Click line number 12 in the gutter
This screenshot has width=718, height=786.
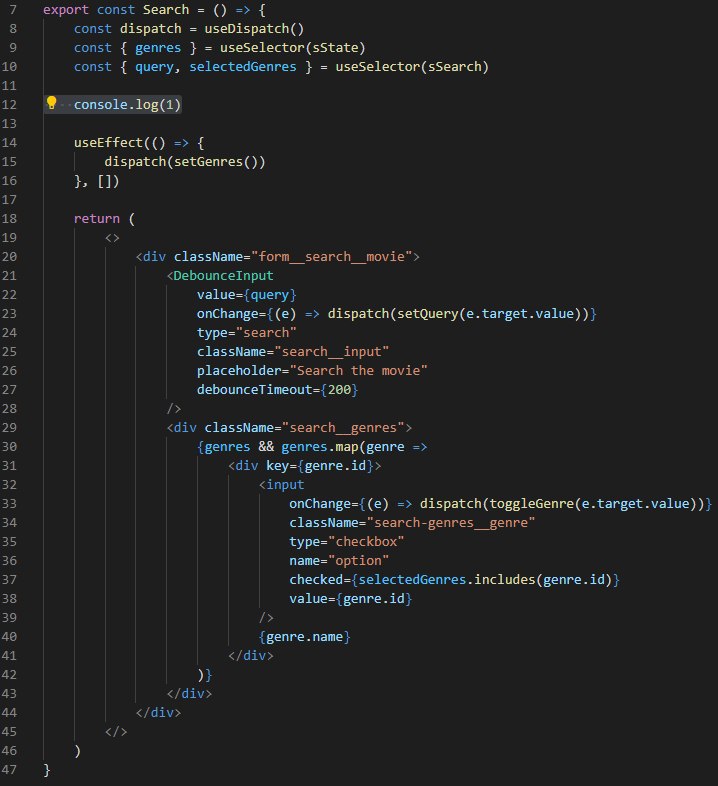9,105
